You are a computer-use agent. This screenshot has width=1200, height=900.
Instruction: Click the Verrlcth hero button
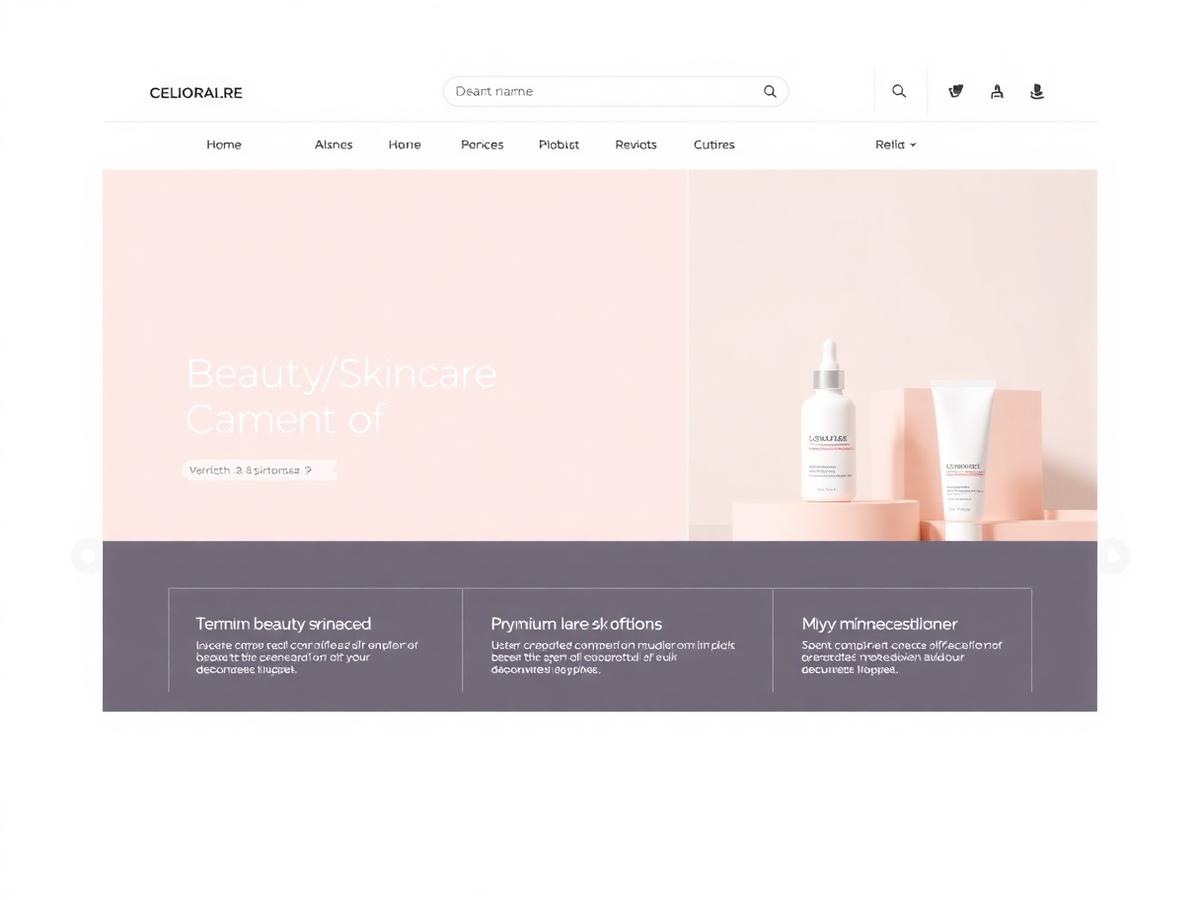[x=260, y=470]
